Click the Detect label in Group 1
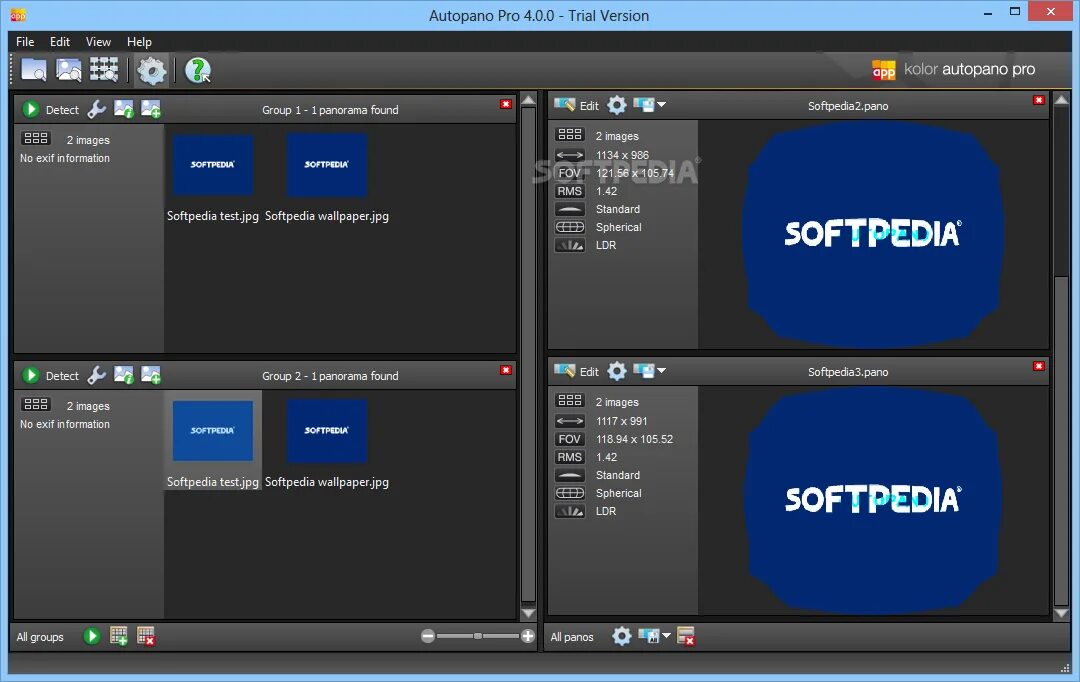The image size is (1080, 682). [62, 110]
